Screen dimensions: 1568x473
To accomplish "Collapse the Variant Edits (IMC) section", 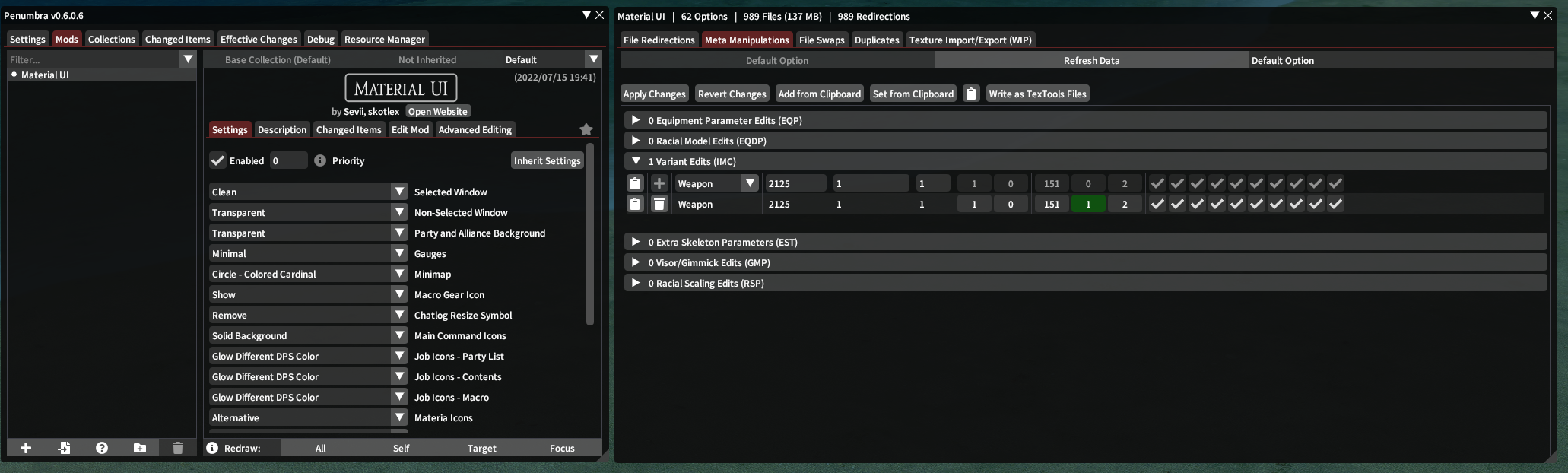I will click(x=1085, y=161).
